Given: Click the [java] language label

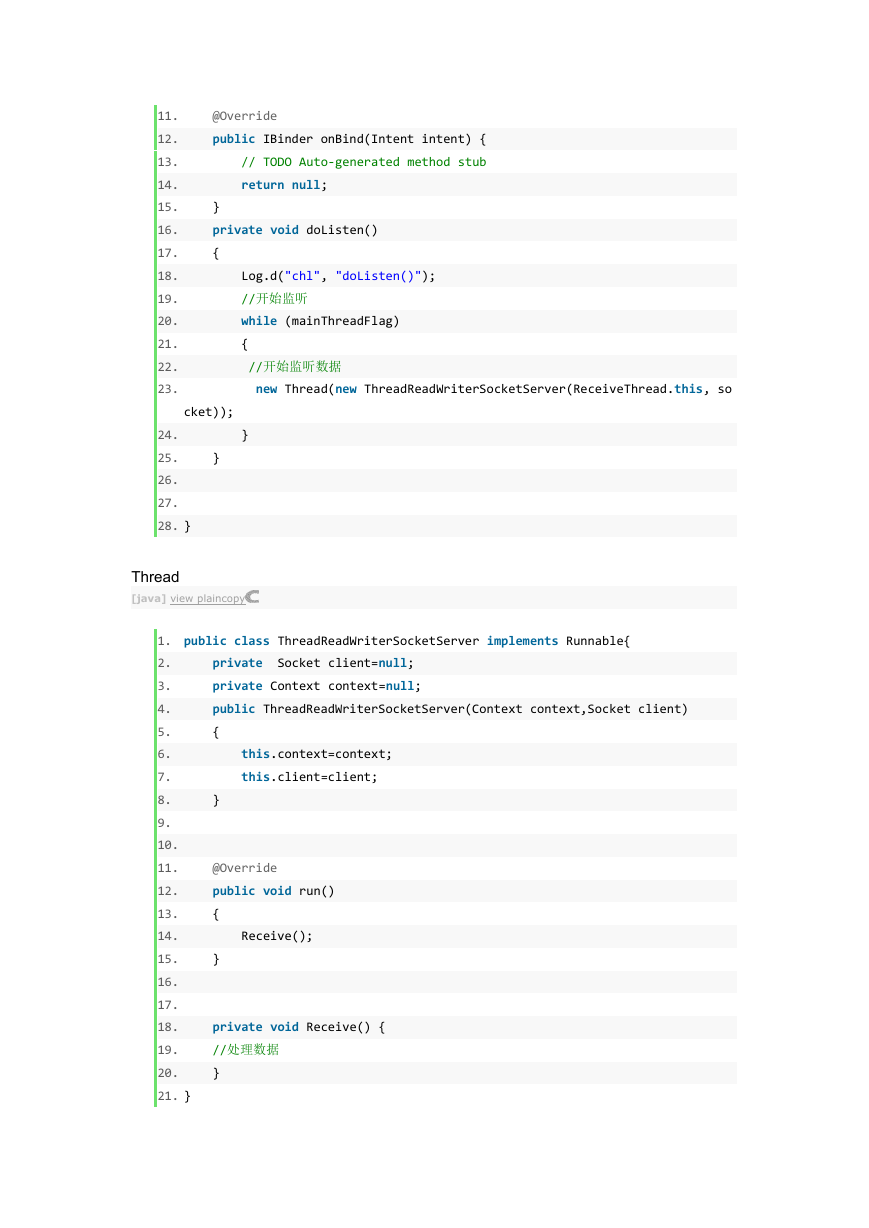Looking at the screenshot, I should click(148, 598).
